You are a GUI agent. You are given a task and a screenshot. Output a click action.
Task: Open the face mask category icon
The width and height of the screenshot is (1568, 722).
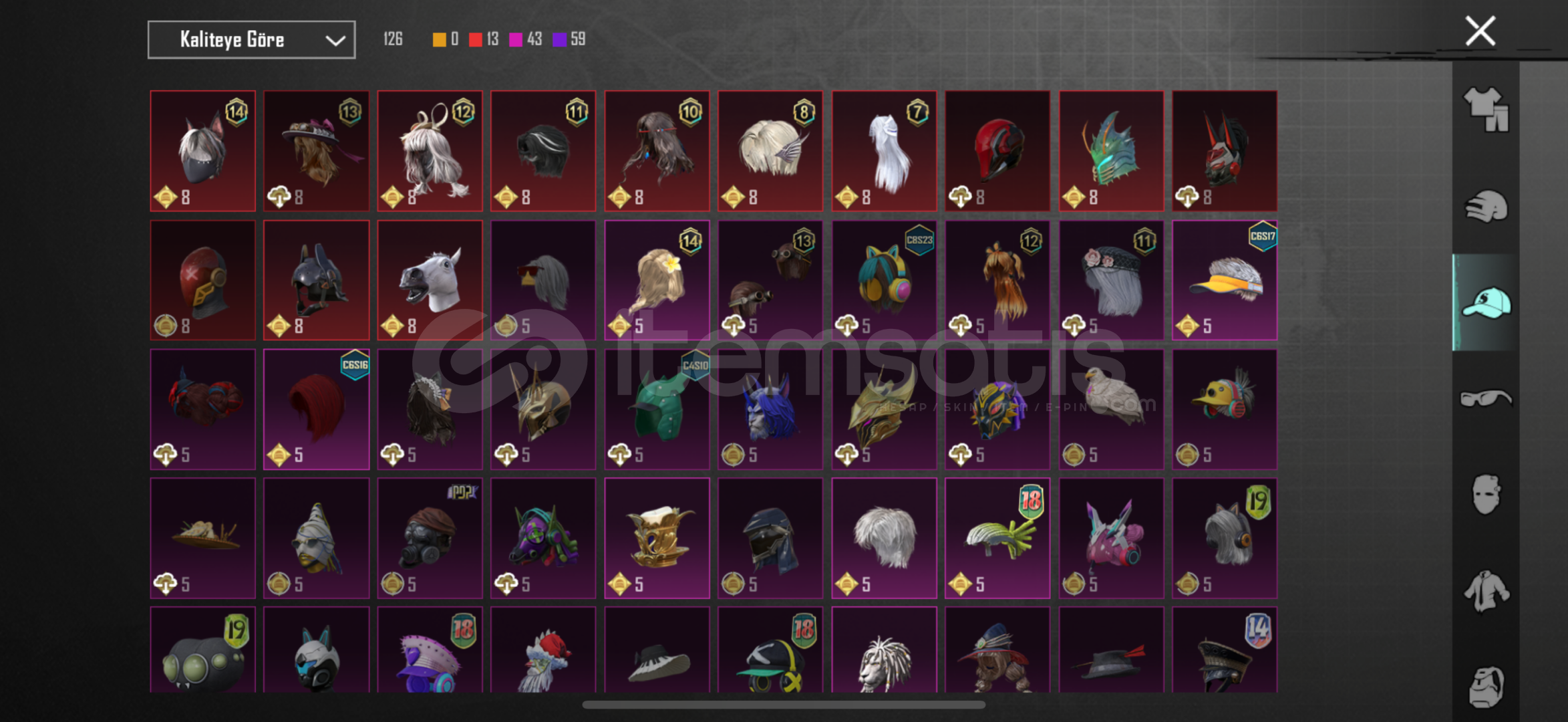pyautogui.click(x=1486, y=495)
